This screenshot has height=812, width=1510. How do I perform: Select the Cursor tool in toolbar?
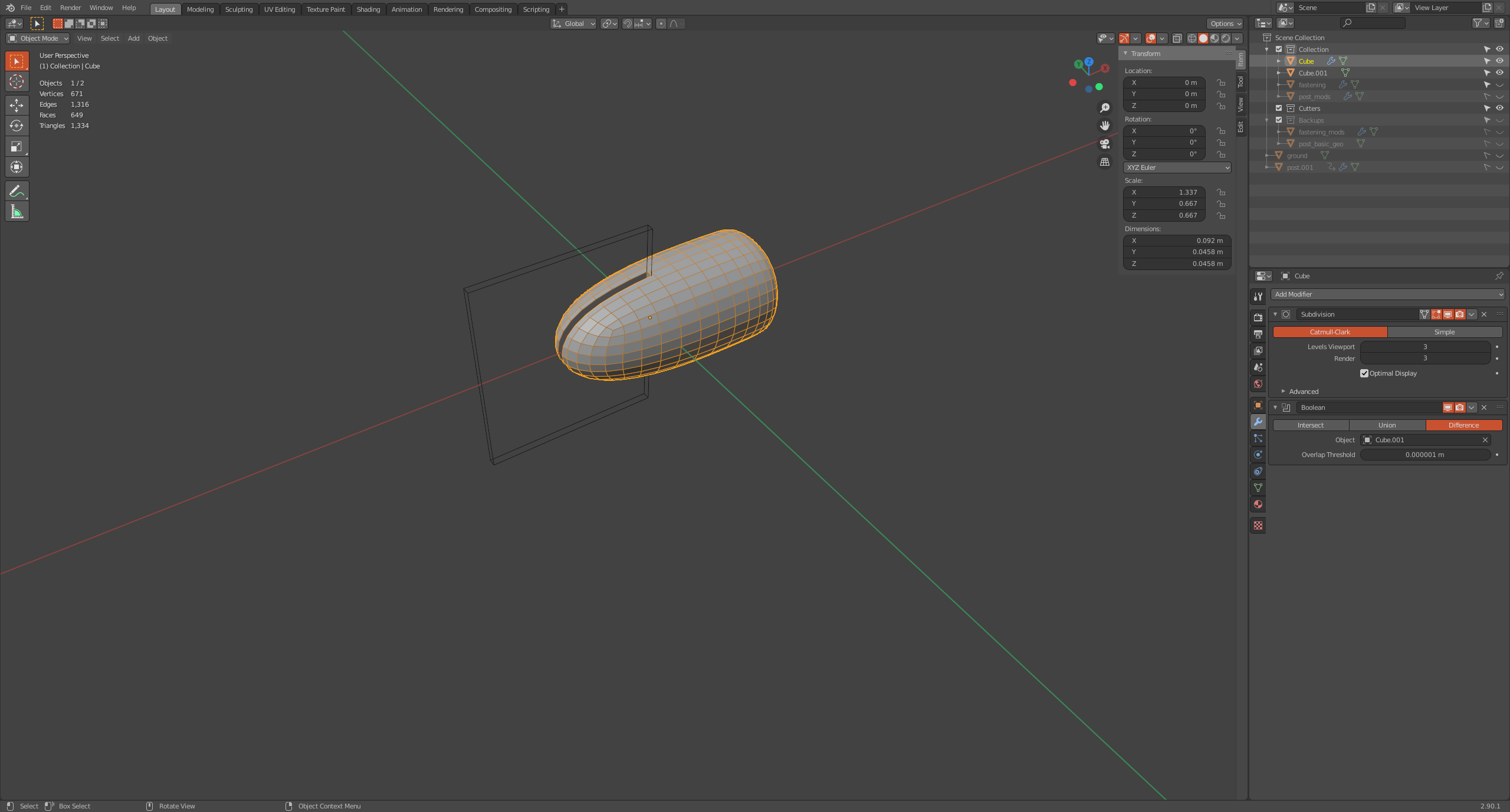(17, 81)
